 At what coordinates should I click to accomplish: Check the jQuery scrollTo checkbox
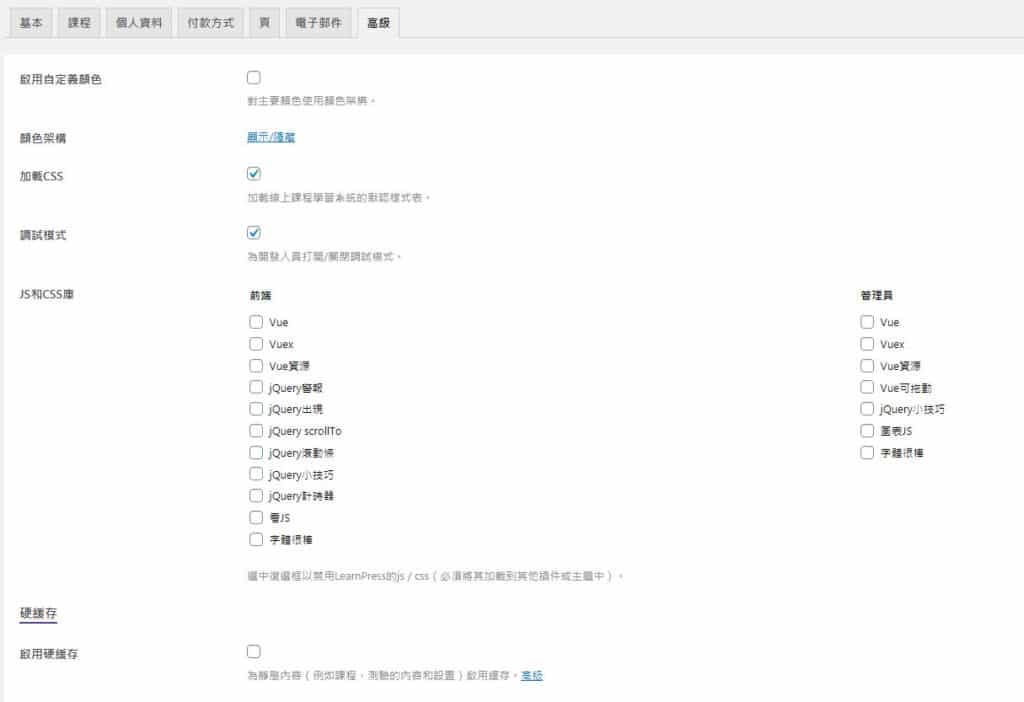[256, 431]
